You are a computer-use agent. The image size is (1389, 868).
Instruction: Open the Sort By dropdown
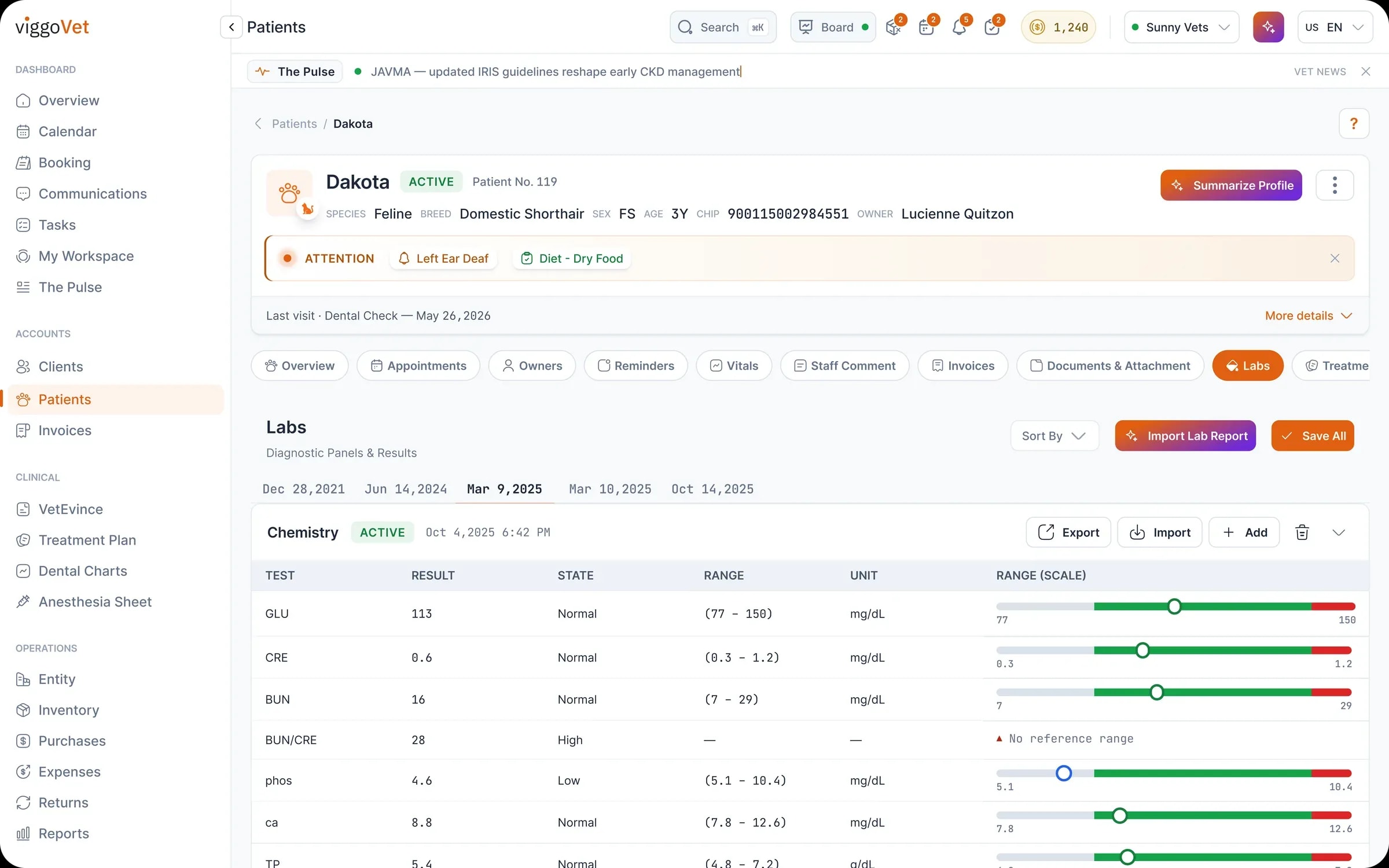1054,436
